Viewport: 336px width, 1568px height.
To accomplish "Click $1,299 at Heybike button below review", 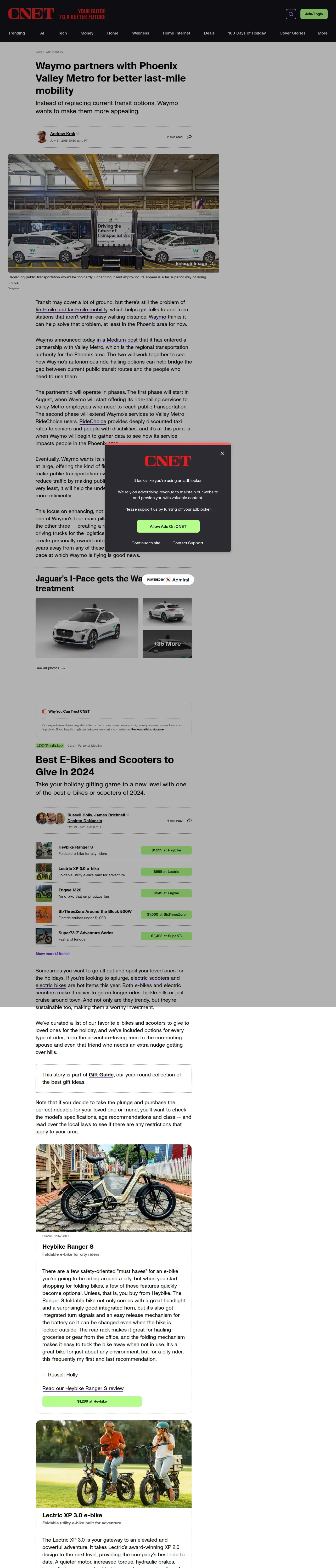I will [x=92, y=1401].
